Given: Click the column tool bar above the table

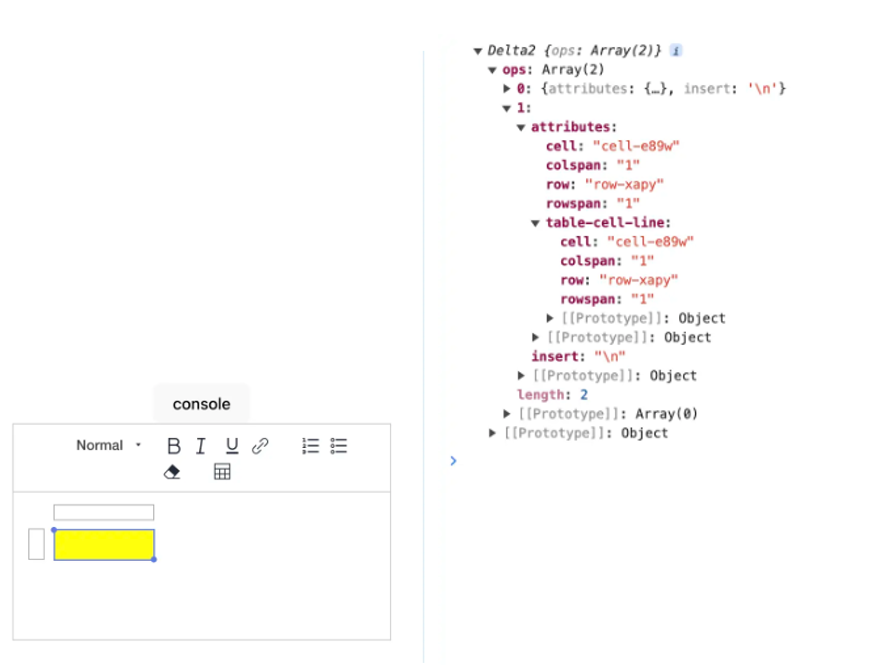Looking at the screenshot, I should point(104,512).
